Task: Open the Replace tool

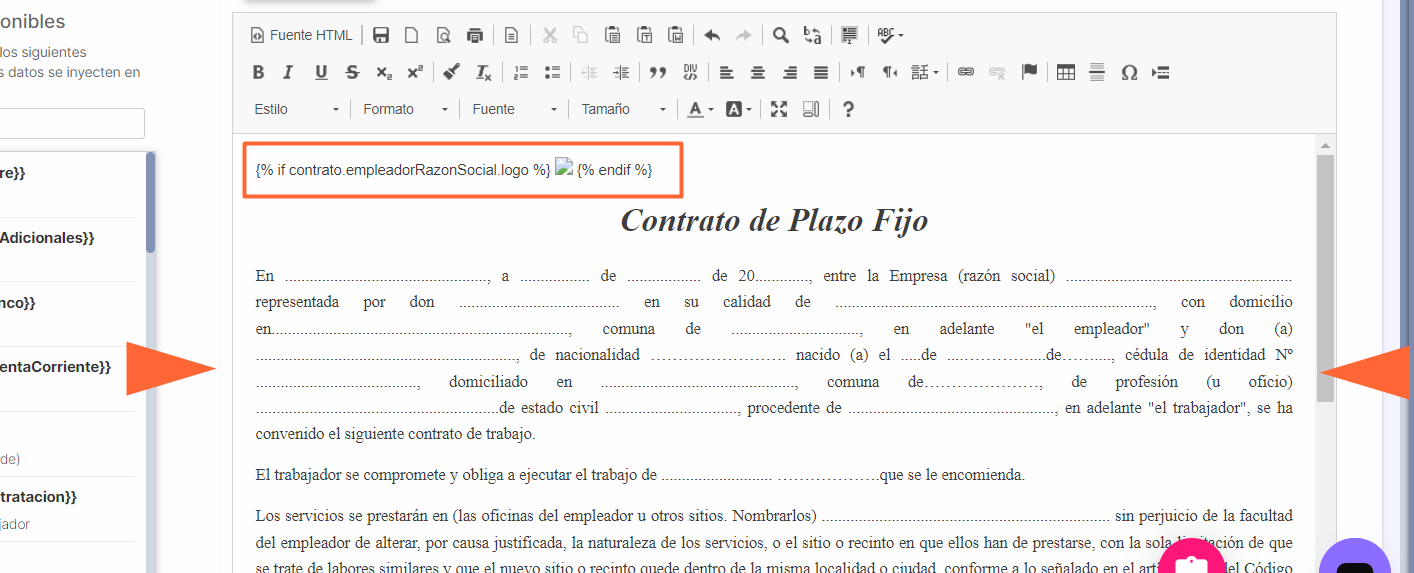Action: click(812, 35)
